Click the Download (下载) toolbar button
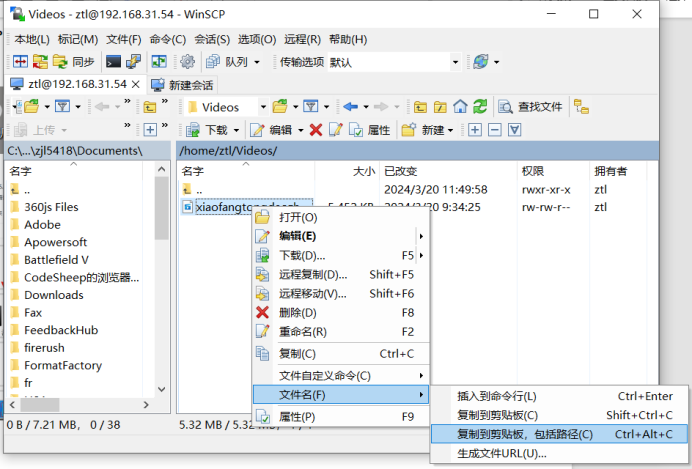 207,130
